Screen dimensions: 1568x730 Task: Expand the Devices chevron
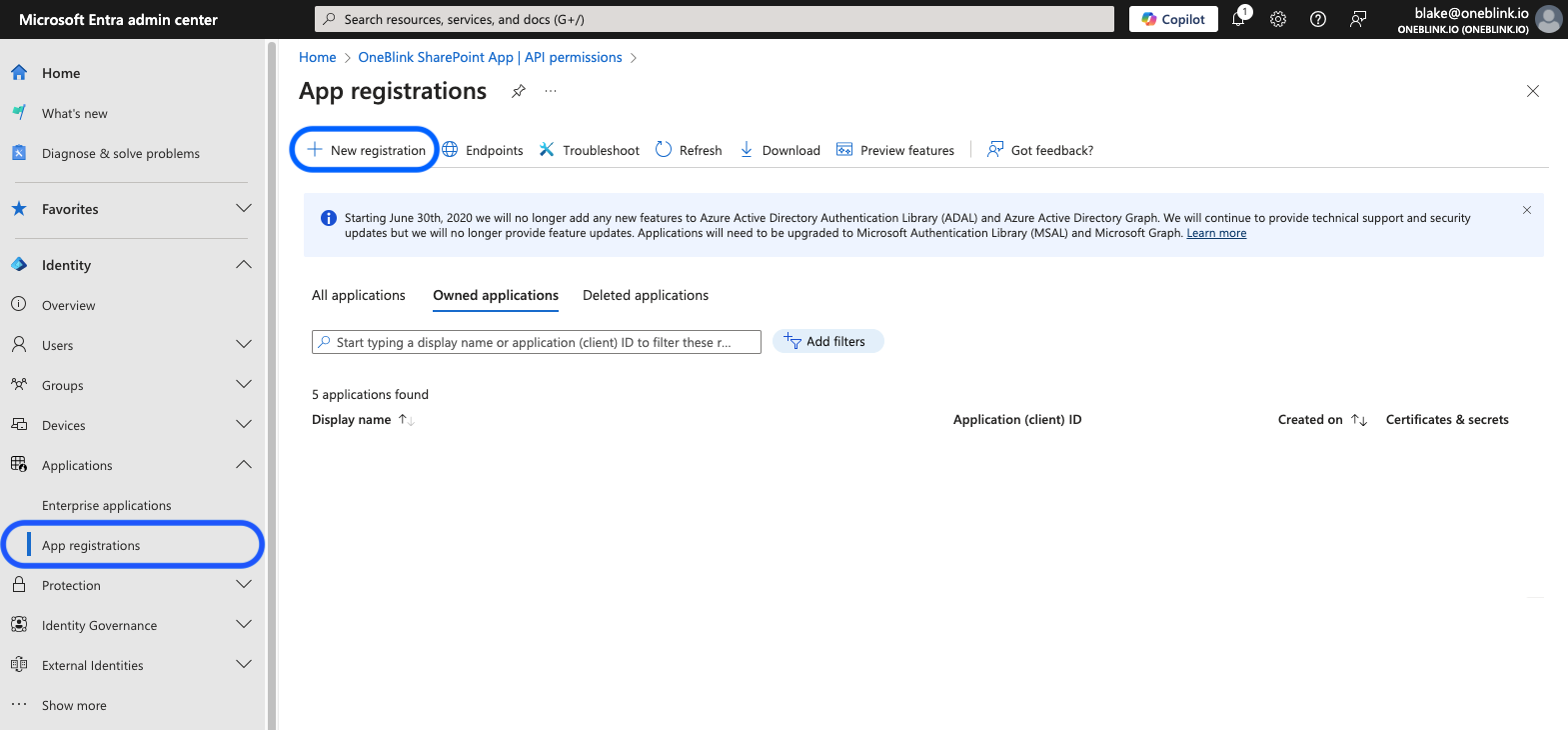pyautogui.click(x=243, y=425)
